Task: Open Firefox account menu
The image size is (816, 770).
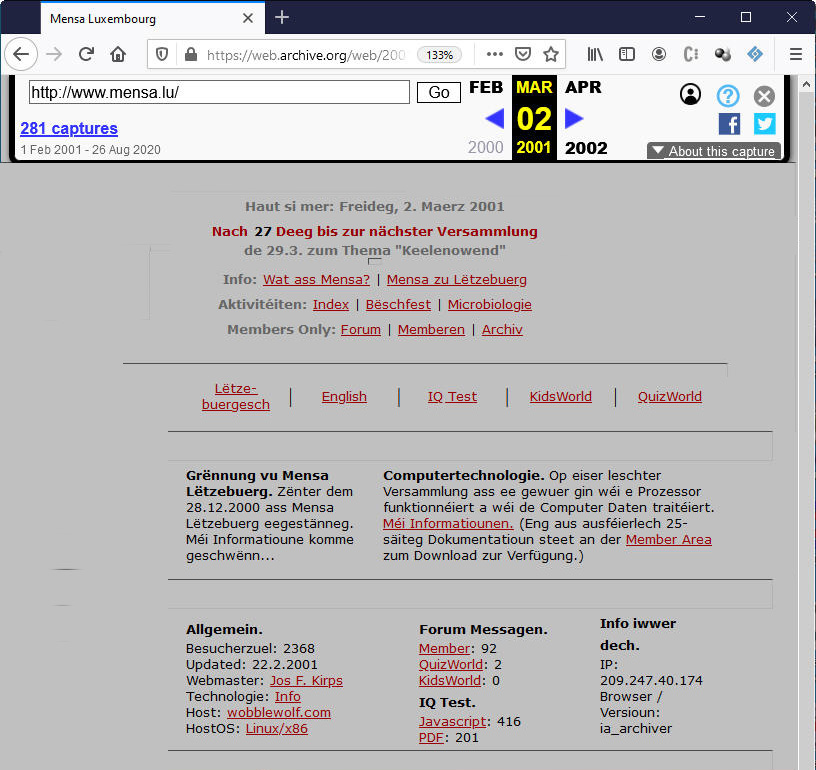Action: coord(659,54)
